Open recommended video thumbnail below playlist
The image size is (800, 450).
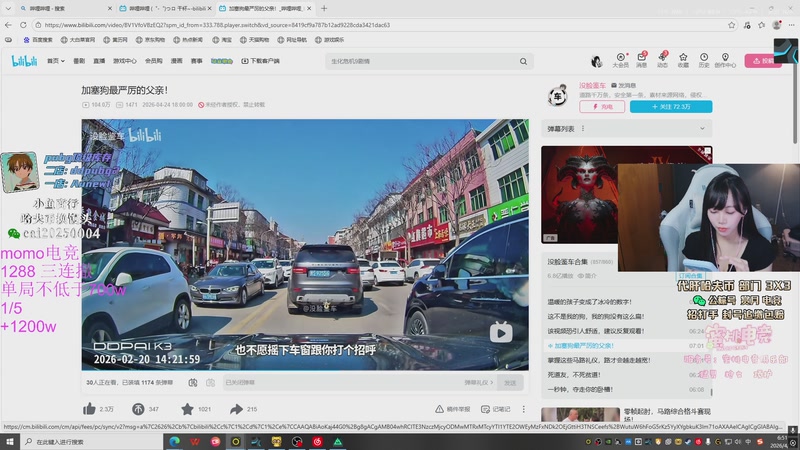coord(581,414)
